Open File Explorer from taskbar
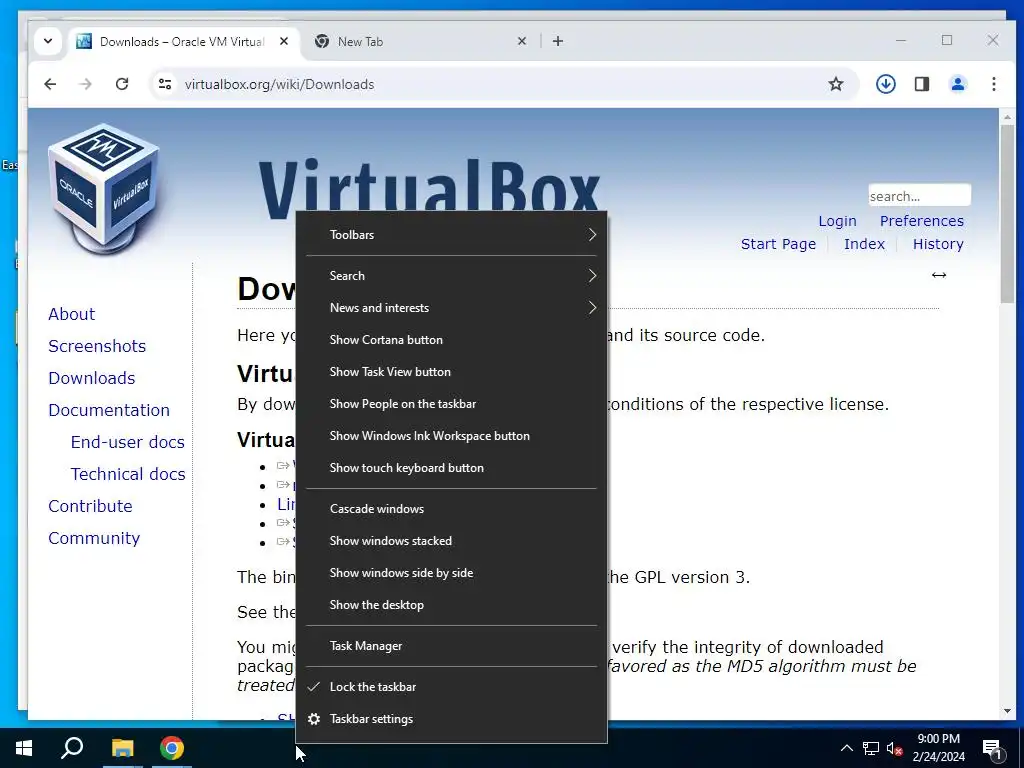This screenshot has height=768, width=1024. pos(122,748)
